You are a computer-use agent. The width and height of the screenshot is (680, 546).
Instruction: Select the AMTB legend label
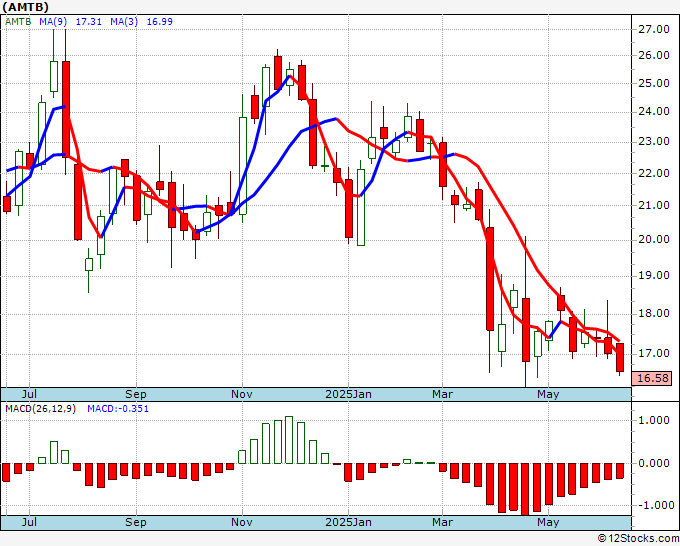point(18,21)
